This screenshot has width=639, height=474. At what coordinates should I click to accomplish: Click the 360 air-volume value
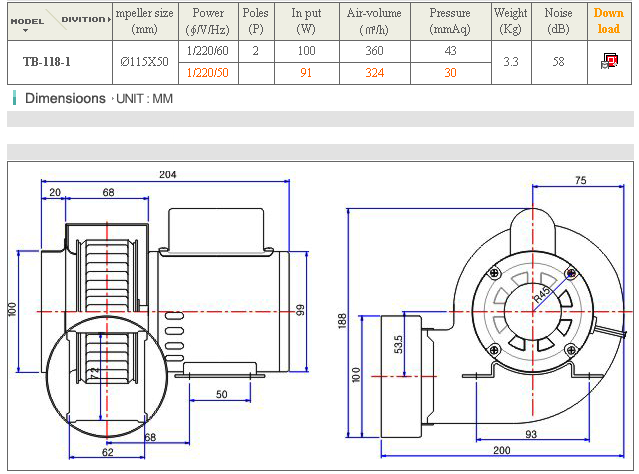click(374, 50)
